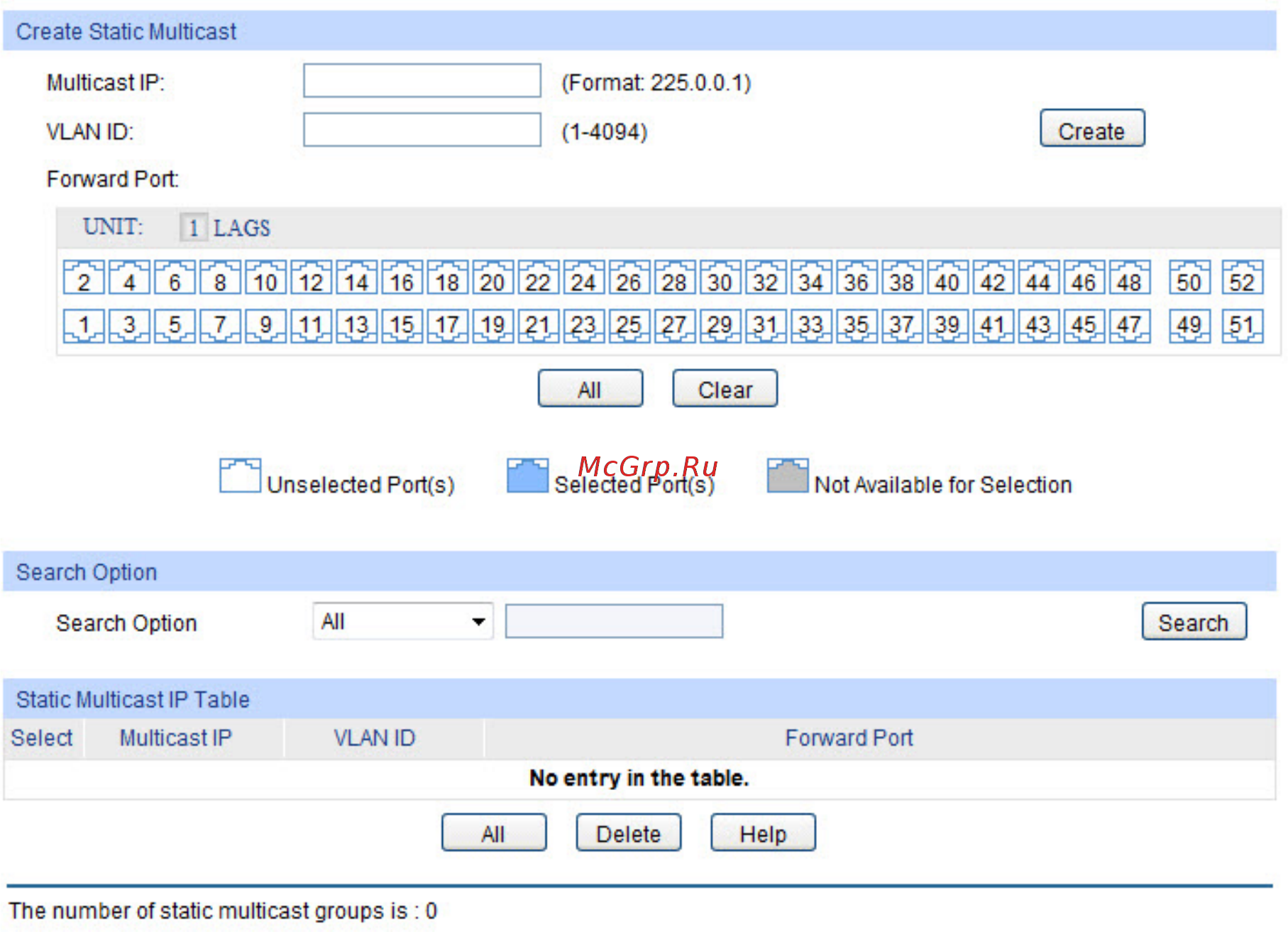Click the Search button
Image resolution: width=1288 pixels, height=932 pixels.
point(1194,622)
